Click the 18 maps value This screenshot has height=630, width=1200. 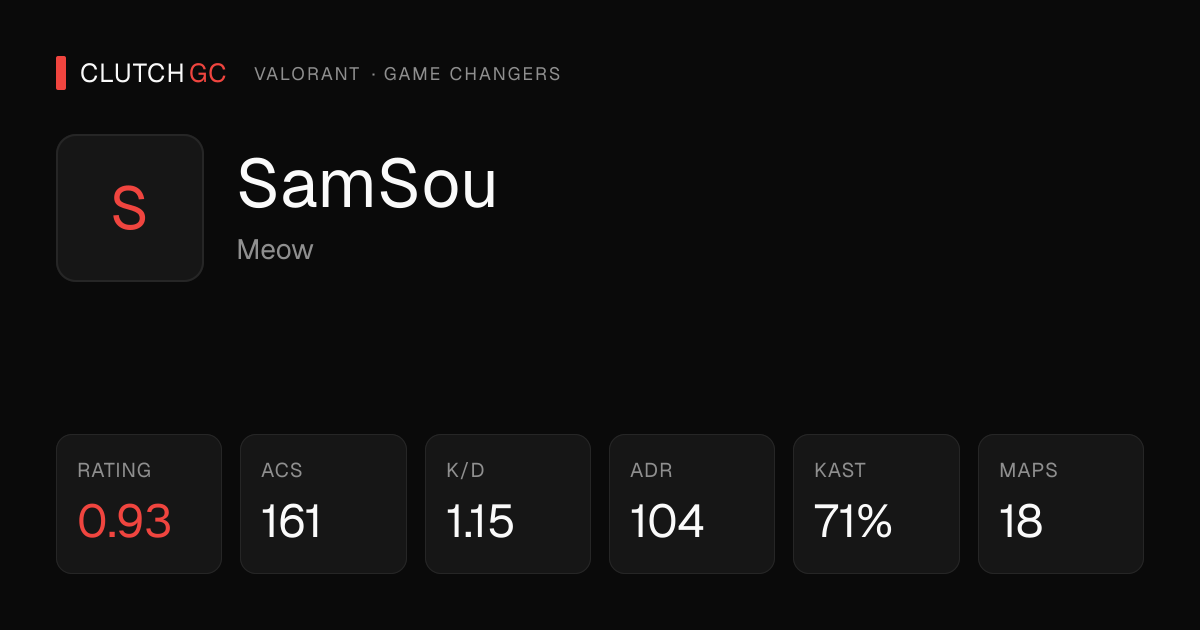1021,522
